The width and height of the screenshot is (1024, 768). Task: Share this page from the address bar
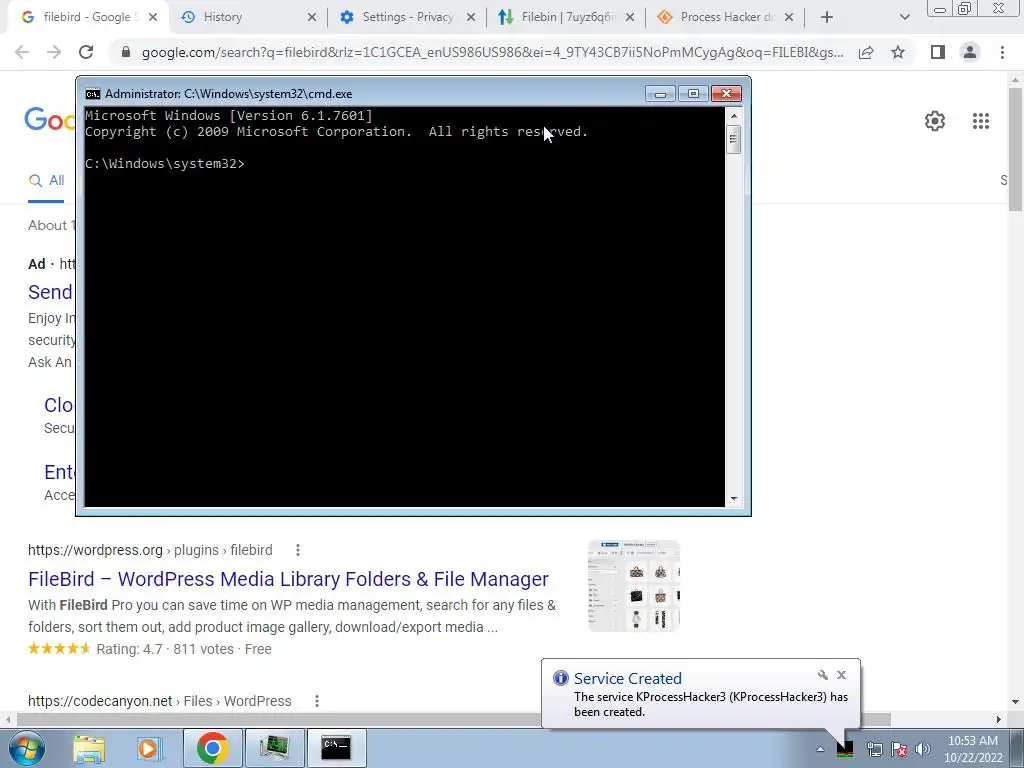tap(866, 52)
